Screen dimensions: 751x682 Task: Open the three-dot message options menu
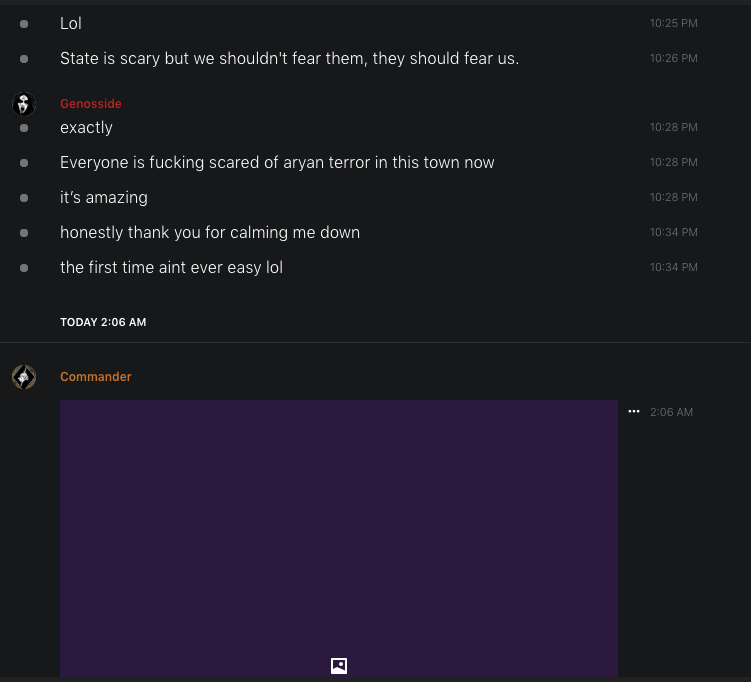click(633, 411)
